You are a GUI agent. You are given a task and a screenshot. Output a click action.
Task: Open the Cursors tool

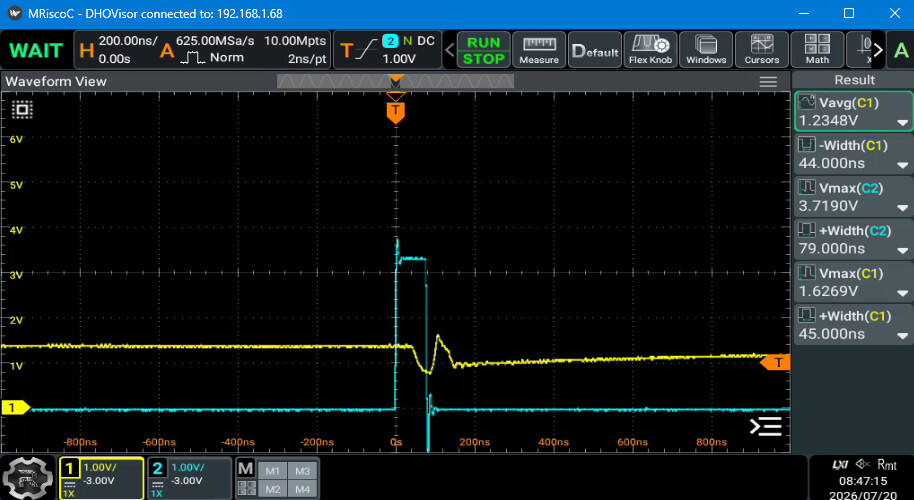coord(761,50)
